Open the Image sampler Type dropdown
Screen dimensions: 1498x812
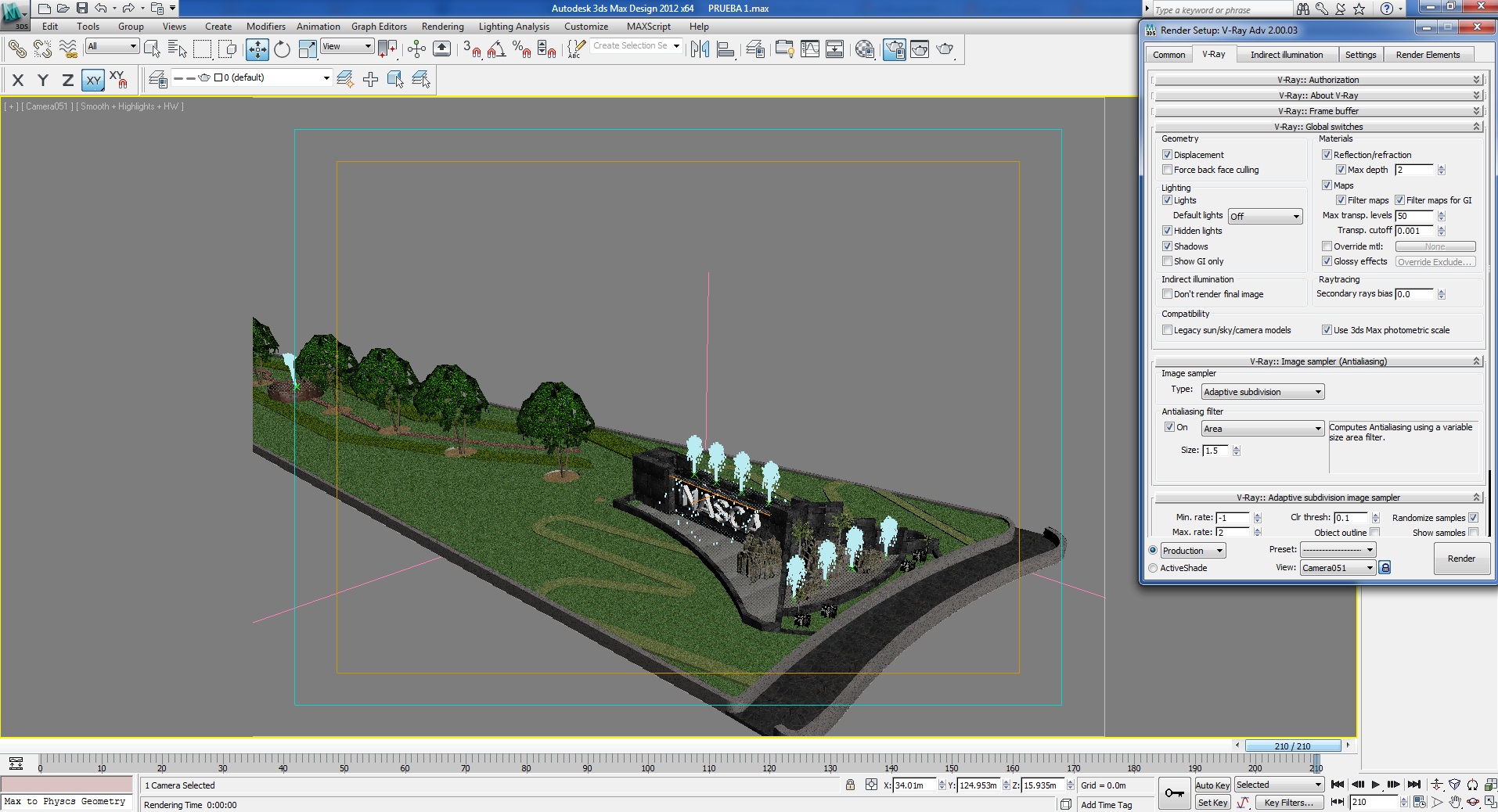pyautogui.click(x=1262, y=392)
